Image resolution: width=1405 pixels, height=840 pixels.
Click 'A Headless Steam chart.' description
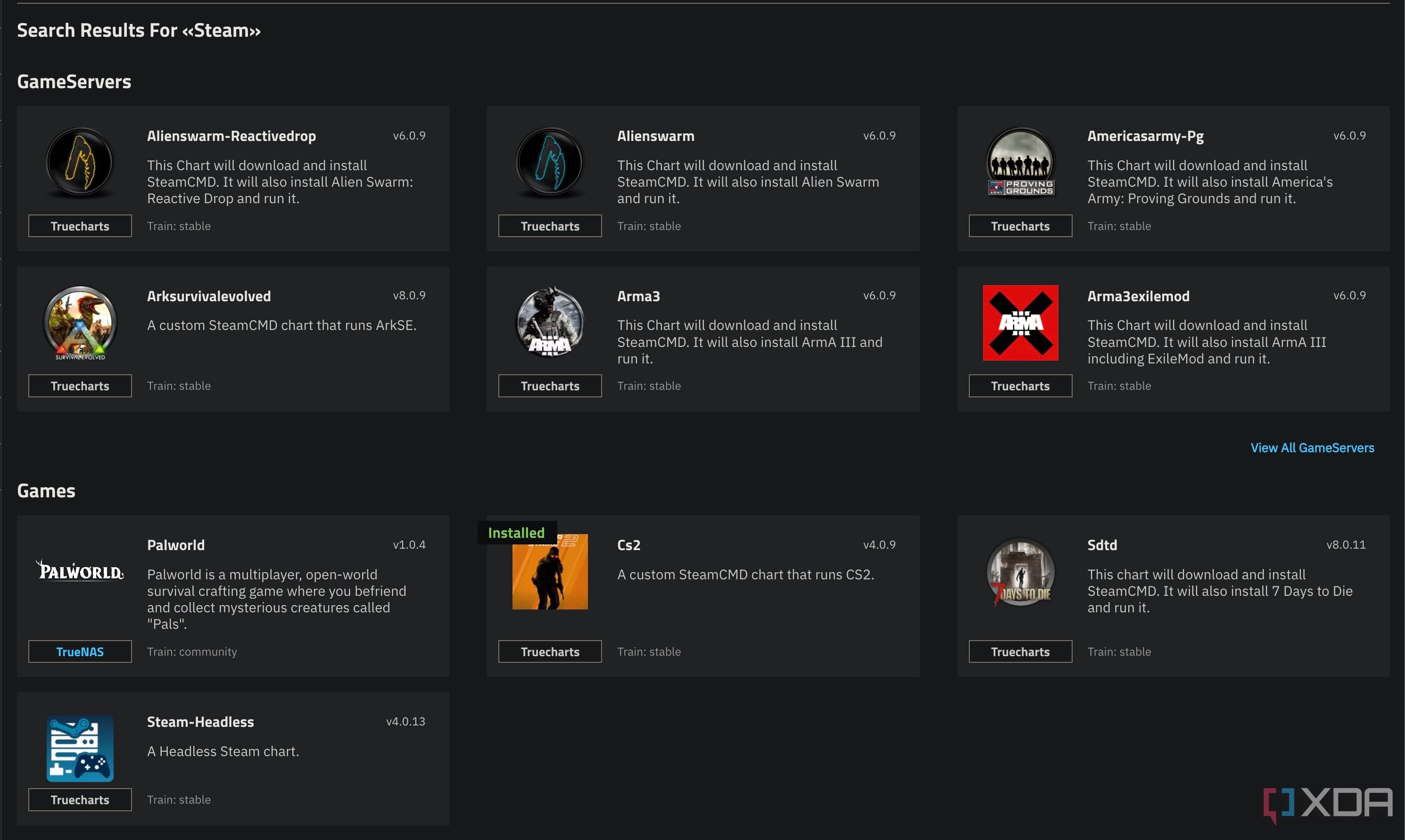(x=223, y=751)
